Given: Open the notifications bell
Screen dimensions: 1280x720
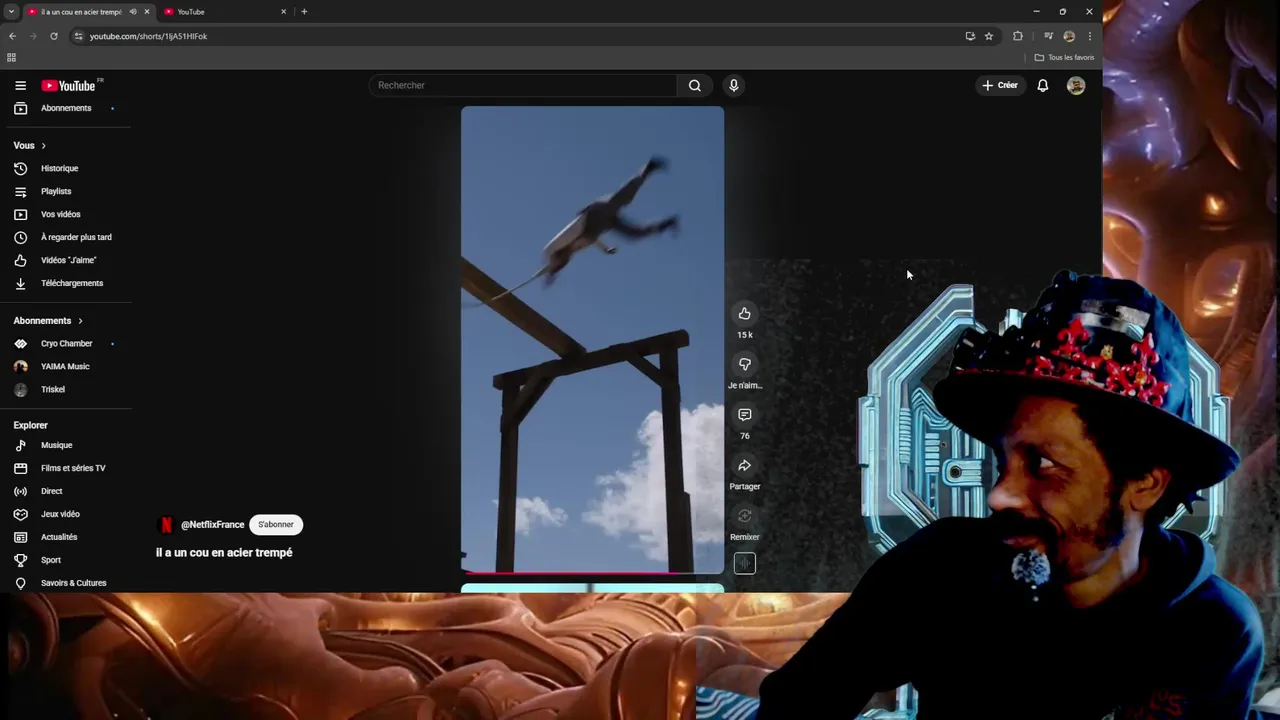Looking at the screenshot, I should (x=1042, y=85).
